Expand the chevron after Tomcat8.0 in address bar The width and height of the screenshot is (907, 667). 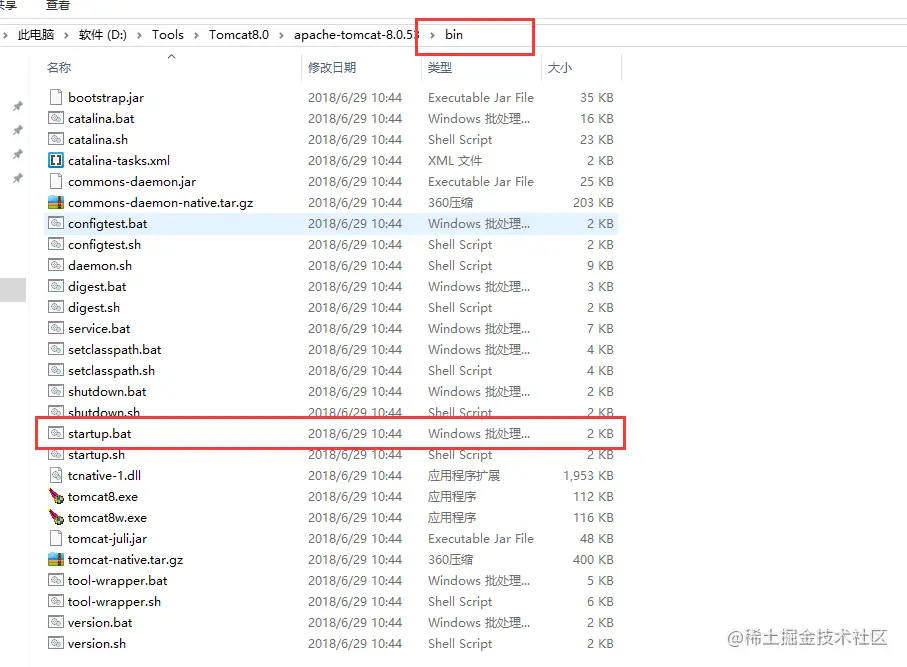pos(281,35)
